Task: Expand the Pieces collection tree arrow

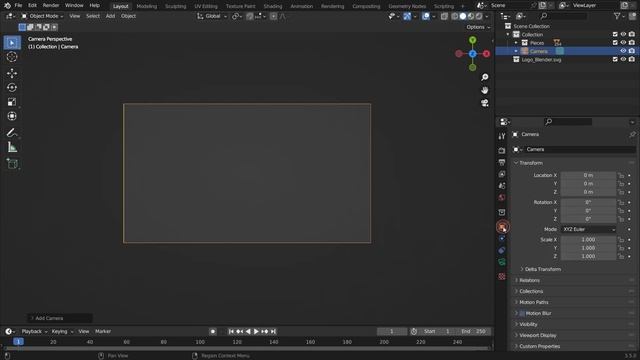Action: pyautogui.click(x=516, y=43)
